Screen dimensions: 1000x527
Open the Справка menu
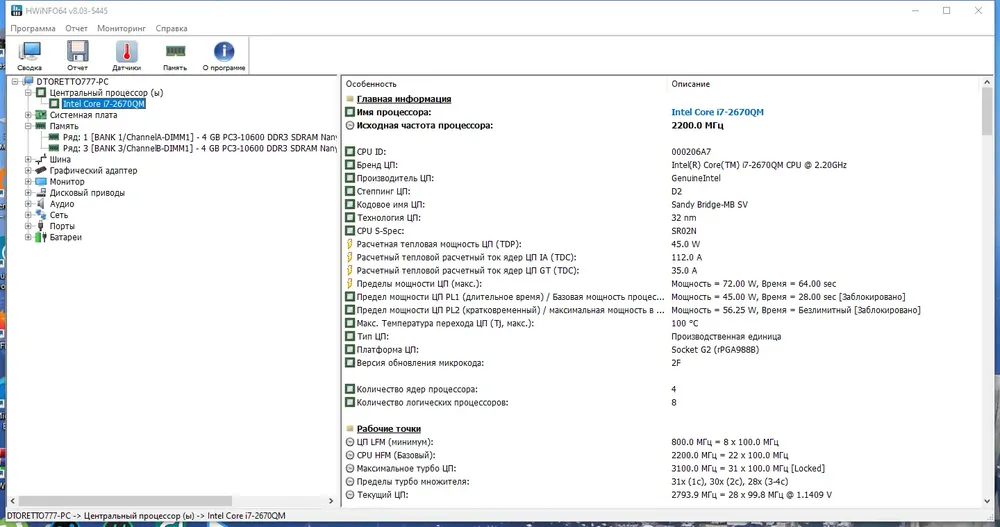point(172,28)
